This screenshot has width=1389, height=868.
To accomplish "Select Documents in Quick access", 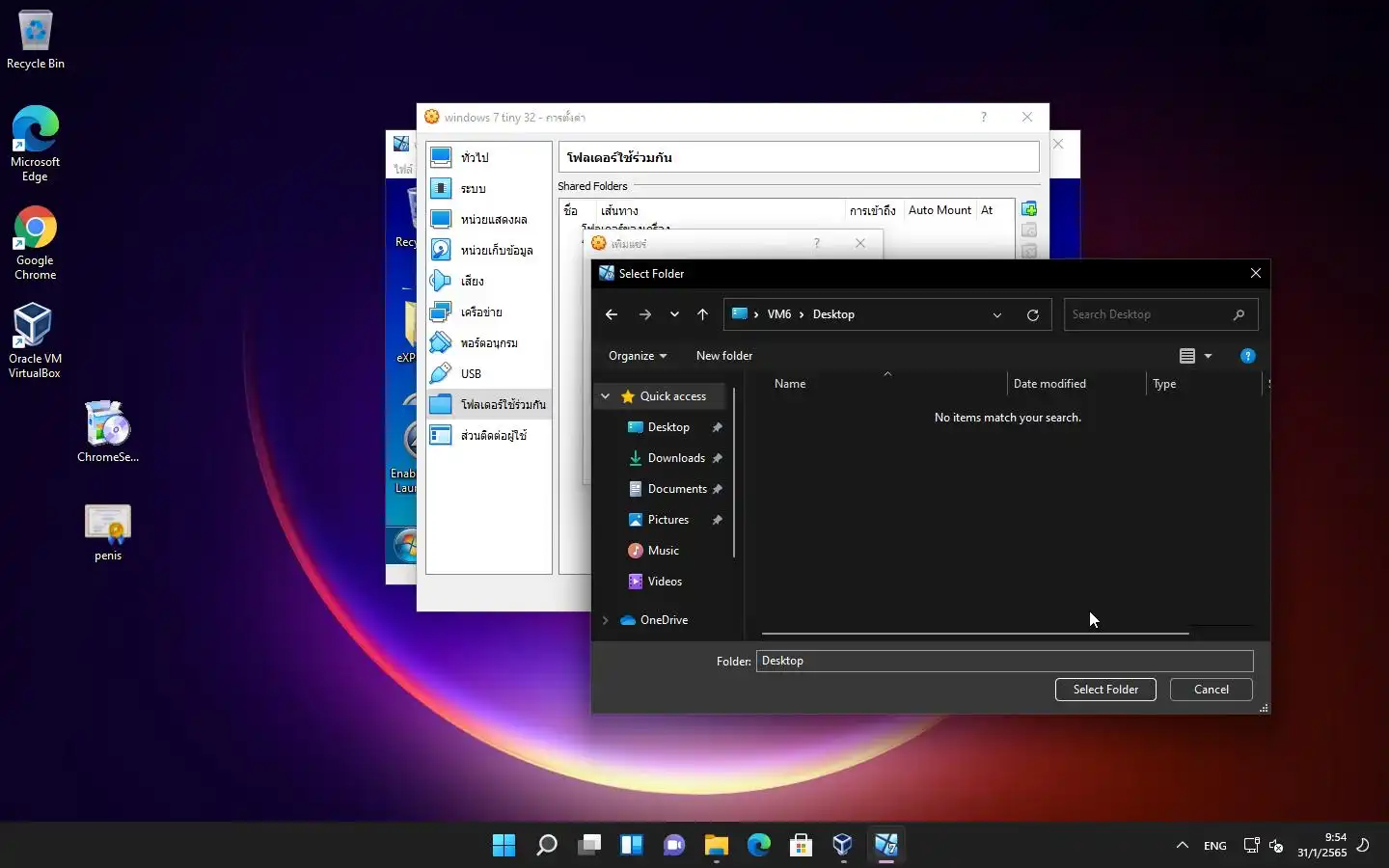I will coord(676,489).
